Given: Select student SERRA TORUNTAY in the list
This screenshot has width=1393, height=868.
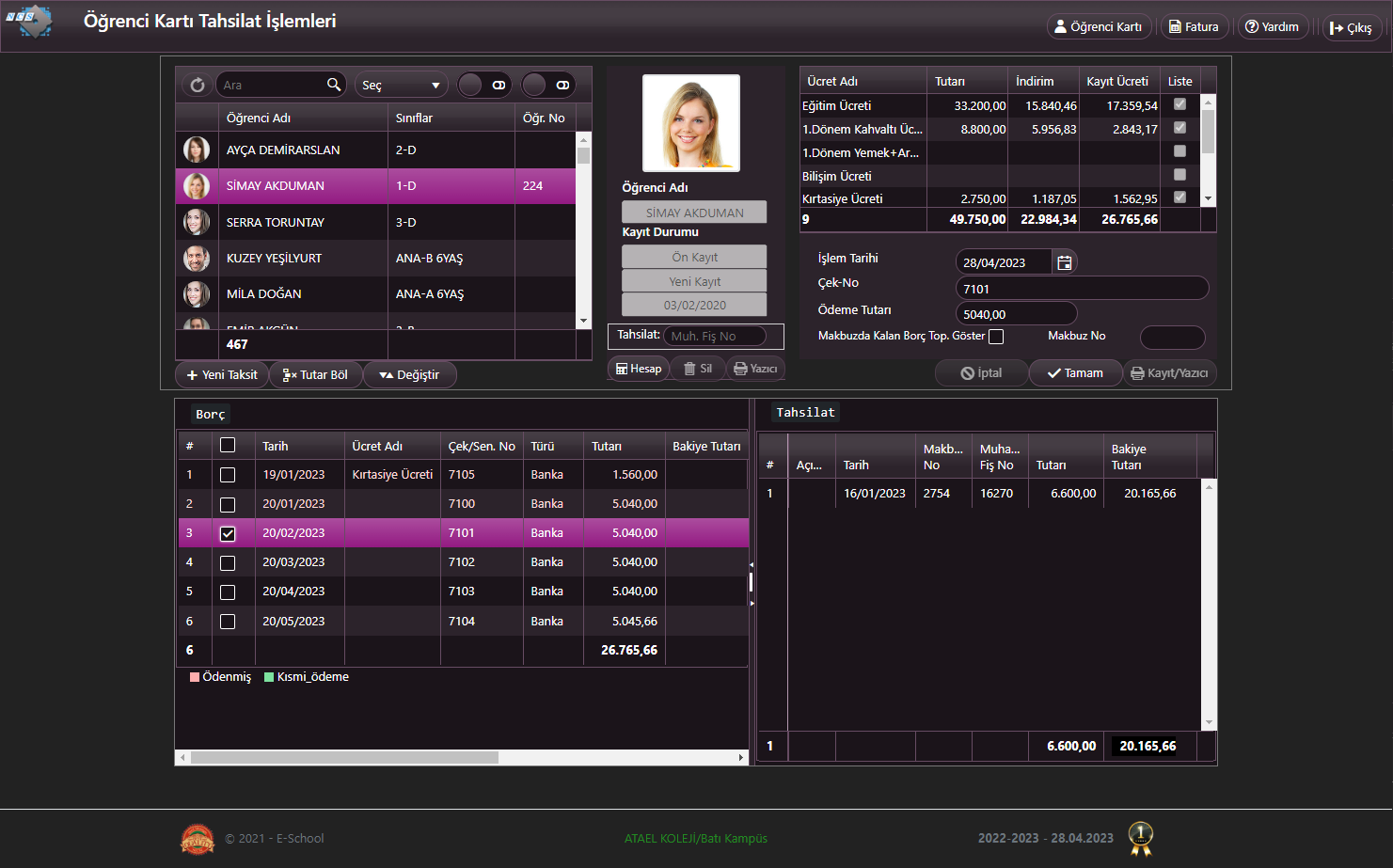Looking at the screenshot, I should [x=275, y=222].
